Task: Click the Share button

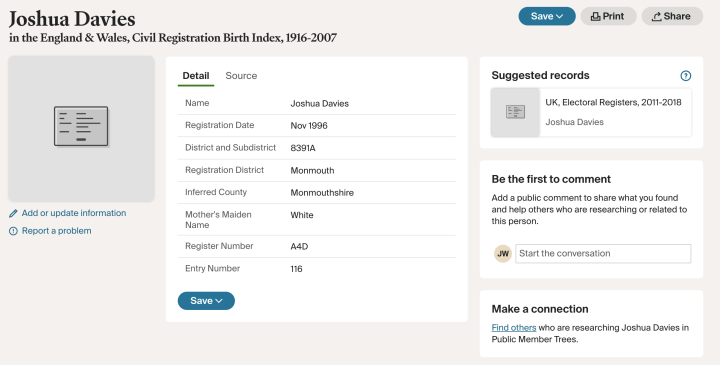Action: coord(672,16)
